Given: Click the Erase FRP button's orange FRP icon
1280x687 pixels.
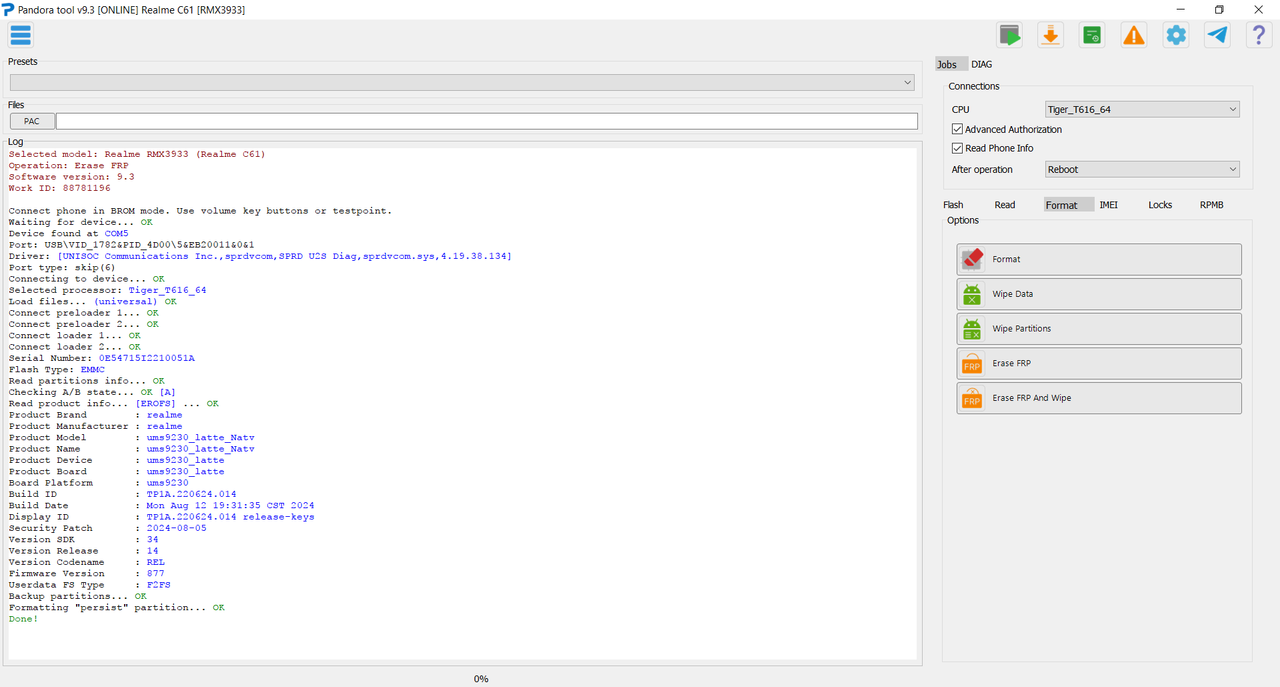Looking at the screenshot, I should coord(972,363).
